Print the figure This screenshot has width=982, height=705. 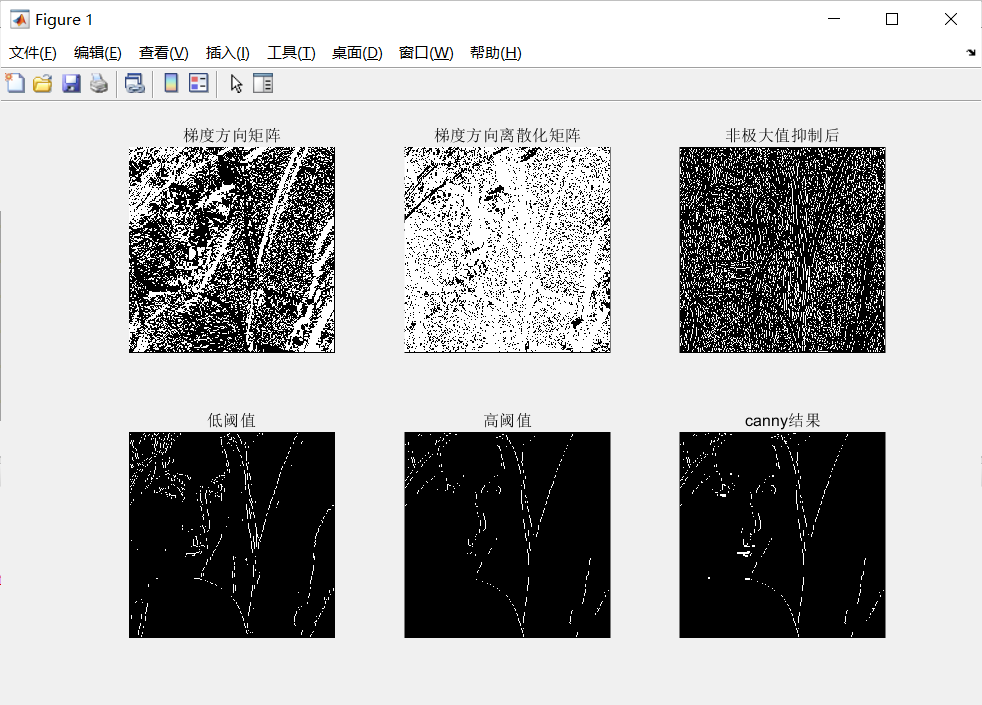[98, 83]
